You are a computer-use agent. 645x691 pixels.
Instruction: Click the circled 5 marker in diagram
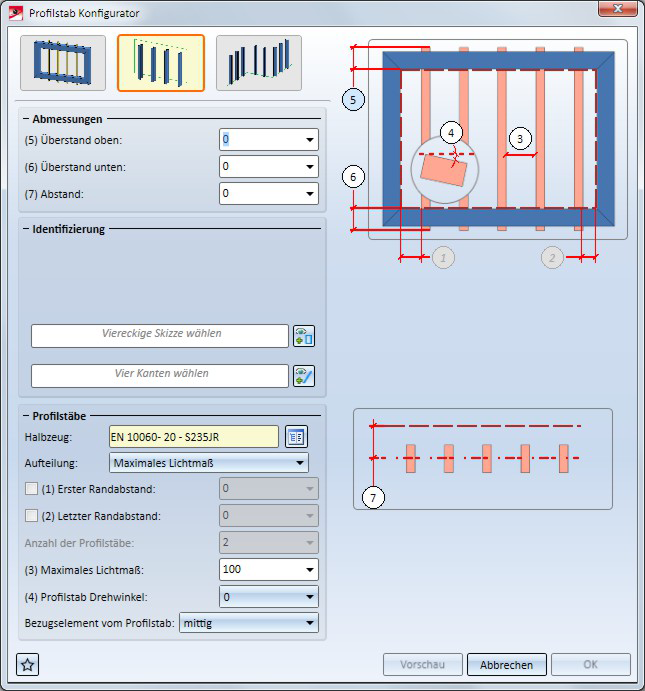tap(353, 100)
